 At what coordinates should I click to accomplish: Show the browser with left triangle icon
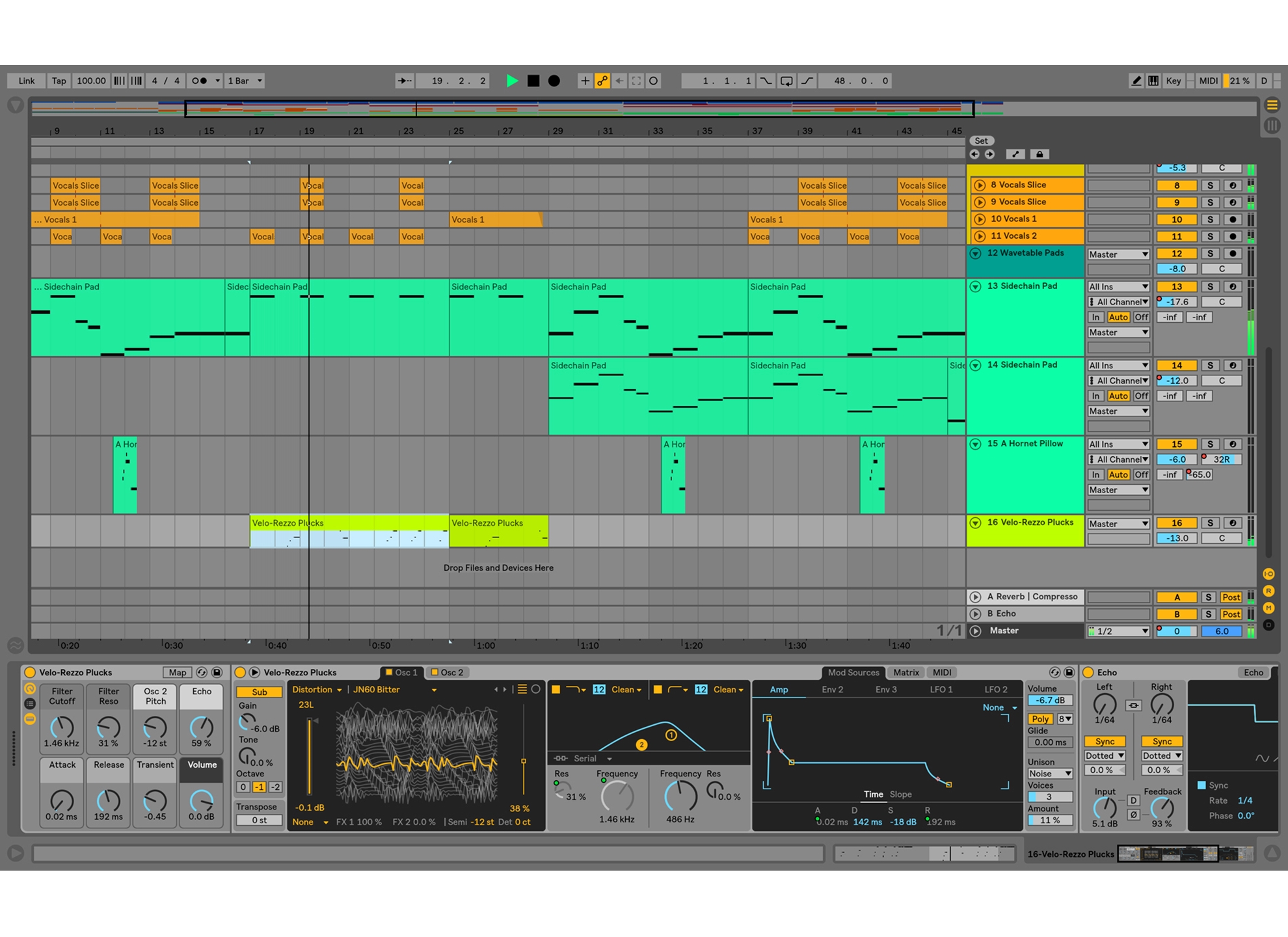coord(16,105)
